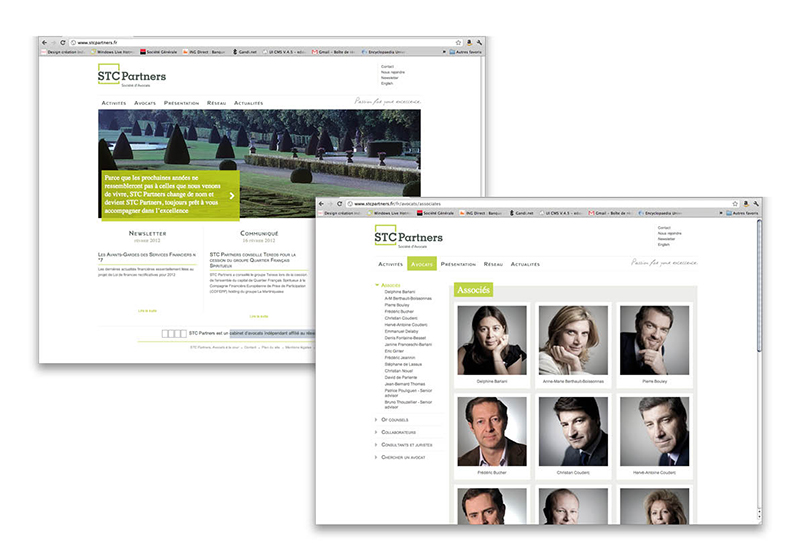Open Présentation menu in rear homepage window
Viewport: 800px width, 558px height.
pos(182,103)
